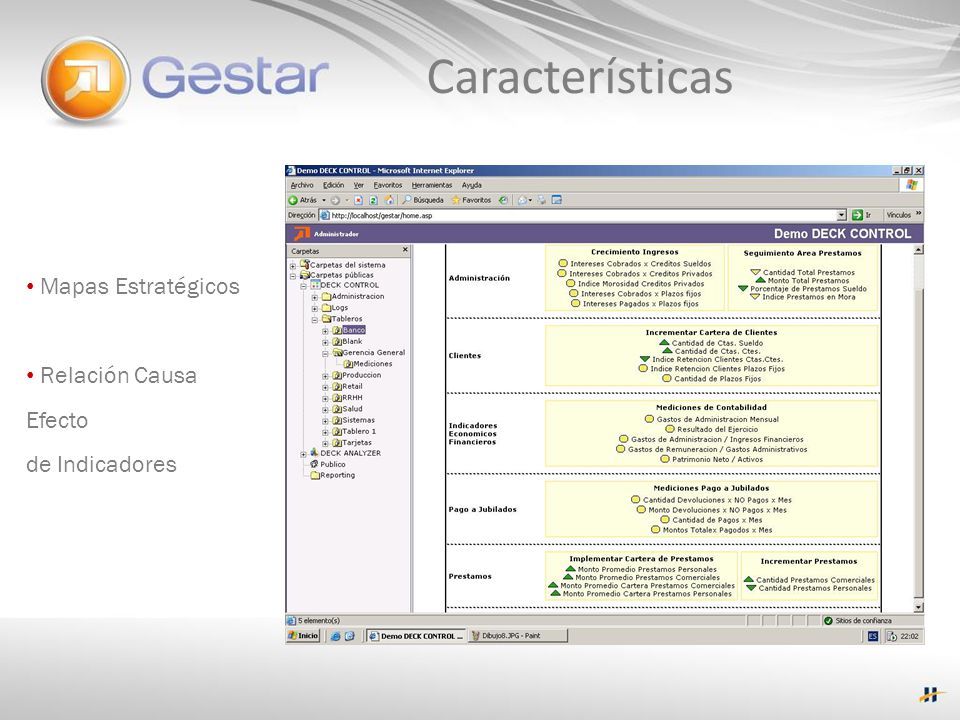Select the Sistemas dashboard in tree

click(358, 420)
